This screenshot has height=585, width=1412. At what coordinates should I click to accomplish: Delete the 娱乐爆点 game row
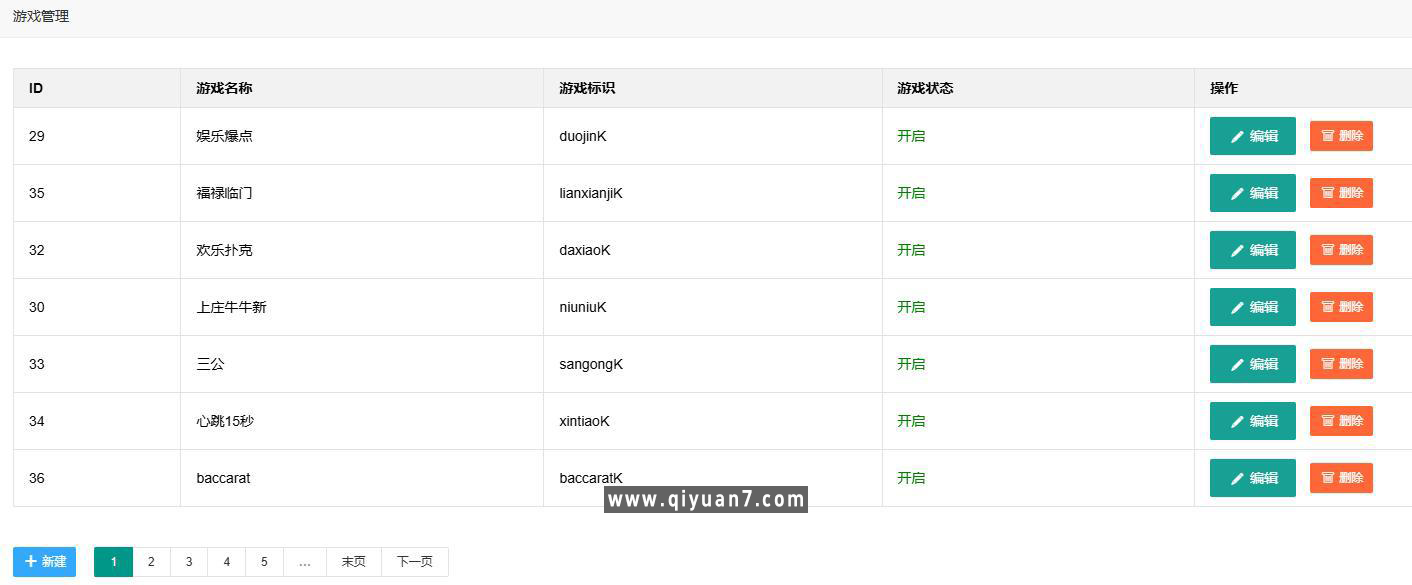(1341, 136)
